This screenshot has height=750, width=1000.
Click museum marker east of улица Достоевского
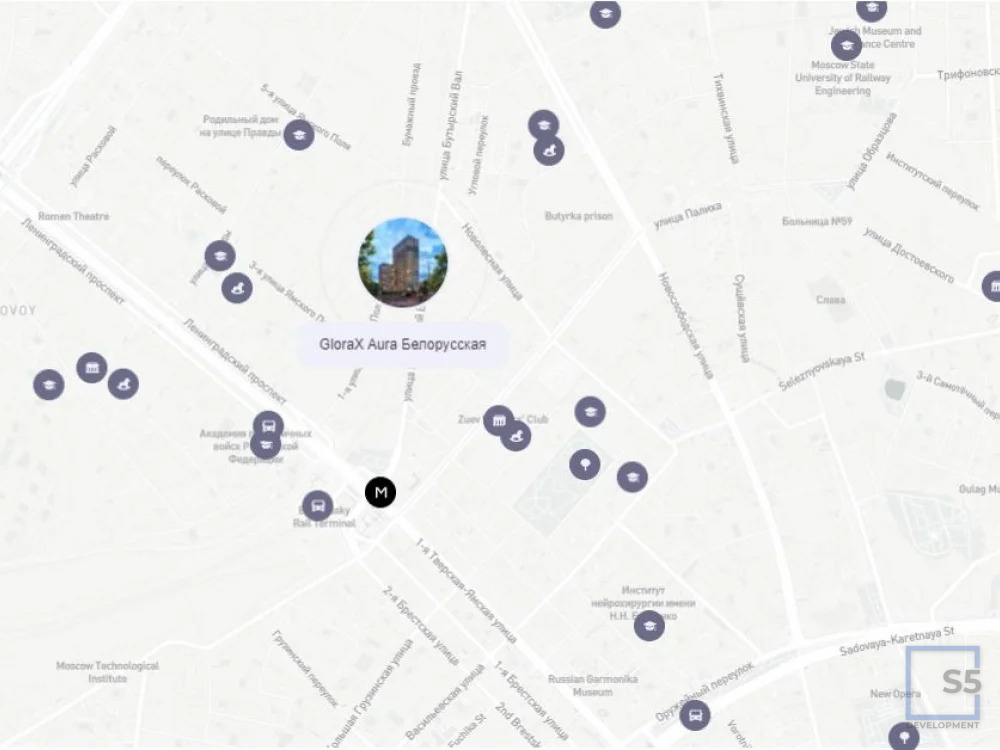pyautogui.click(x=993, y=287)
